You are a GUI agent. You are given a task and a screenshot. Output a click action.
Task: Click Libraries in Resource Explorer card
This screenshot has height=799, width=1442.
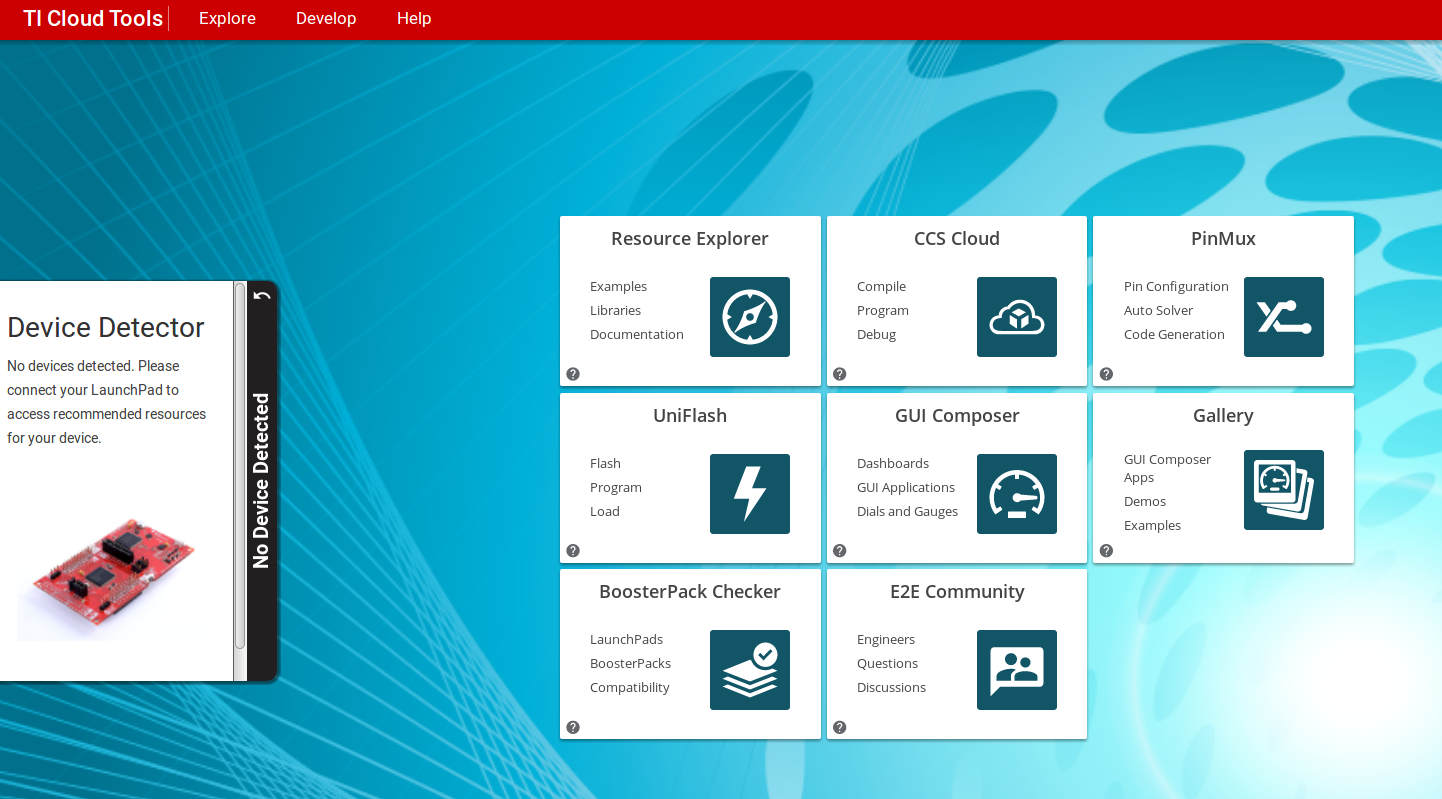tap(616, 311)
